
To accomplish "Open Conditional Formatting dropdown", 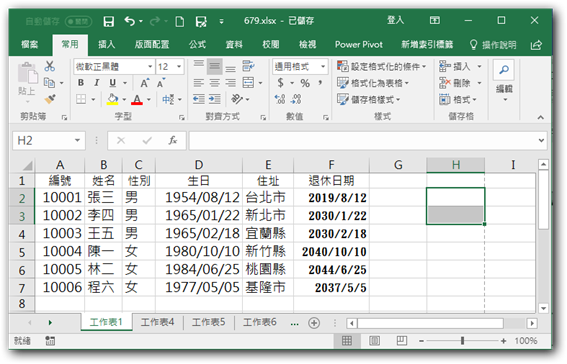I will 381,67.
